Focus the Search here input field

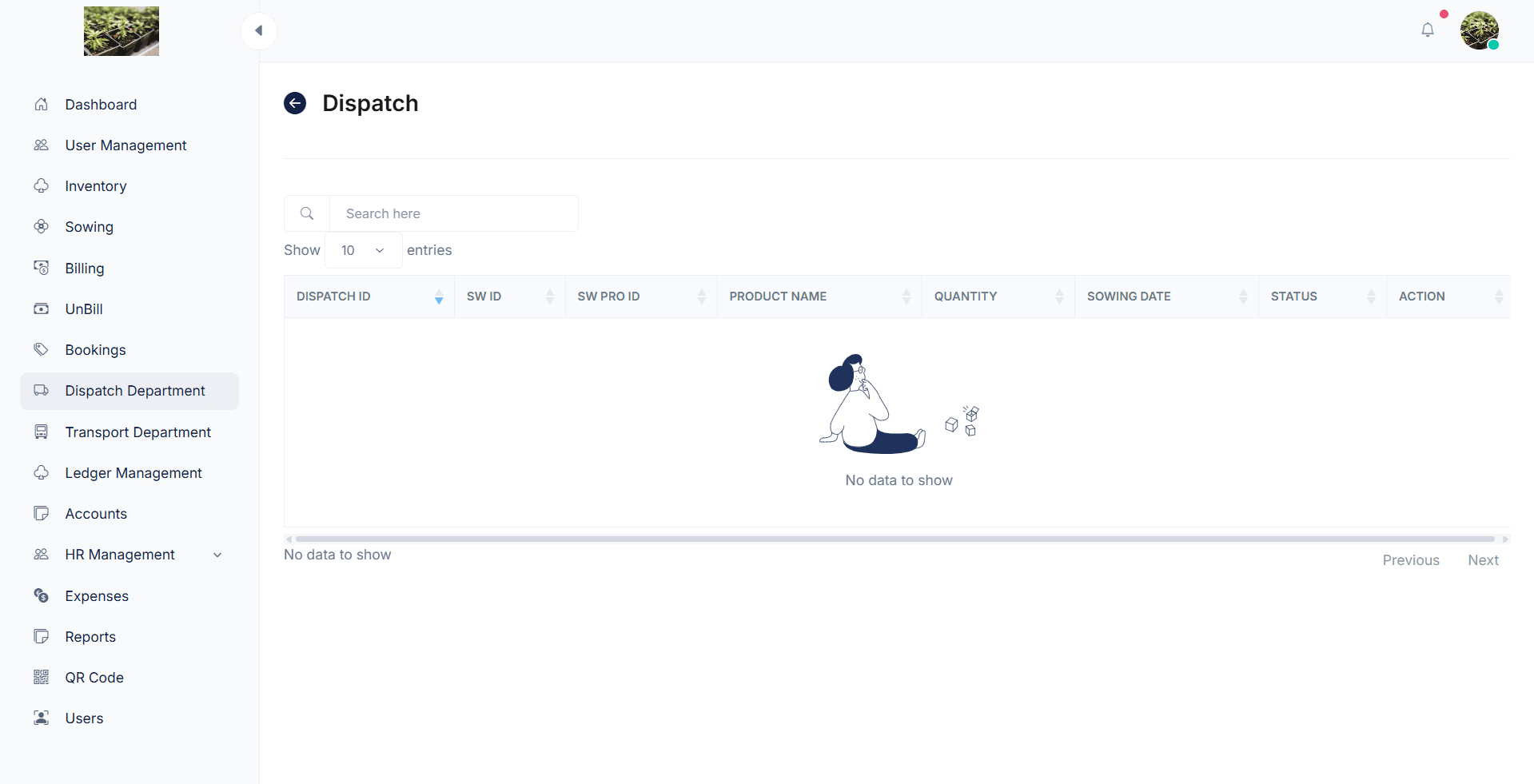coord(453,213)
